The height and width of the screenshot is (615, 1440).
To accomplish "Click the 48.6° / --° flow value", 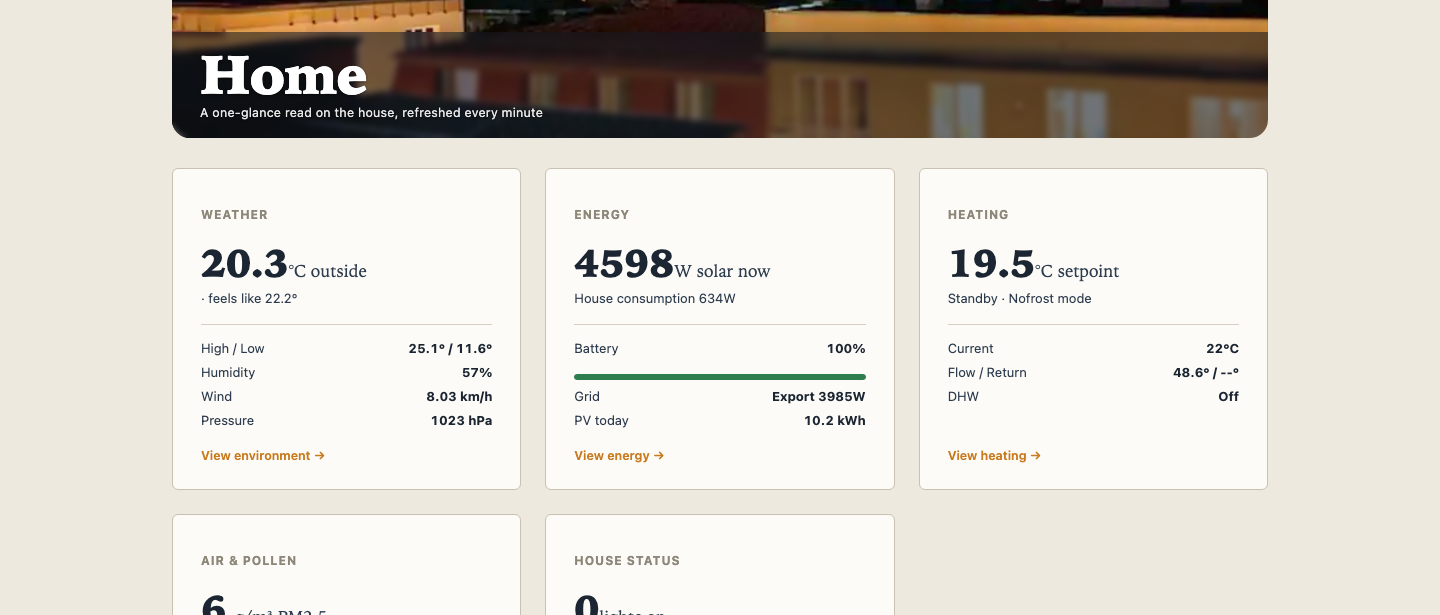I will click(1206, 373).
